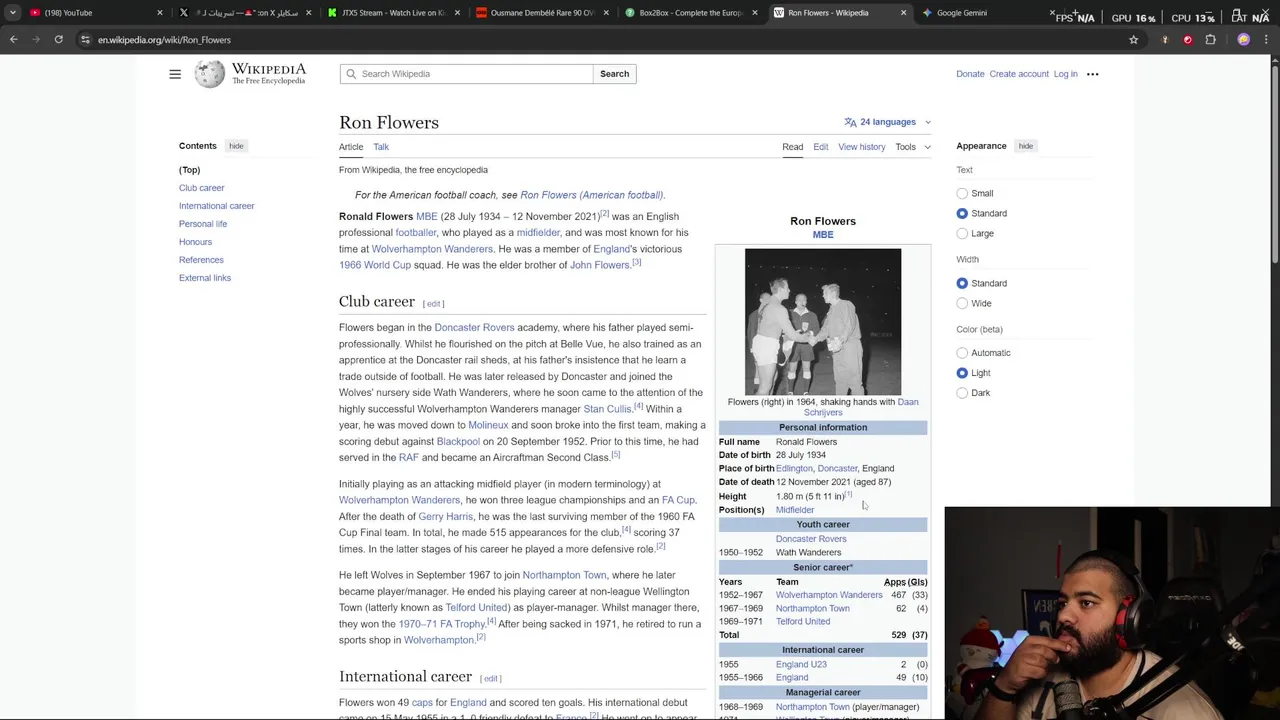
Task: Open the Chrome profile avatar
Action: (x=1243, y=40)
